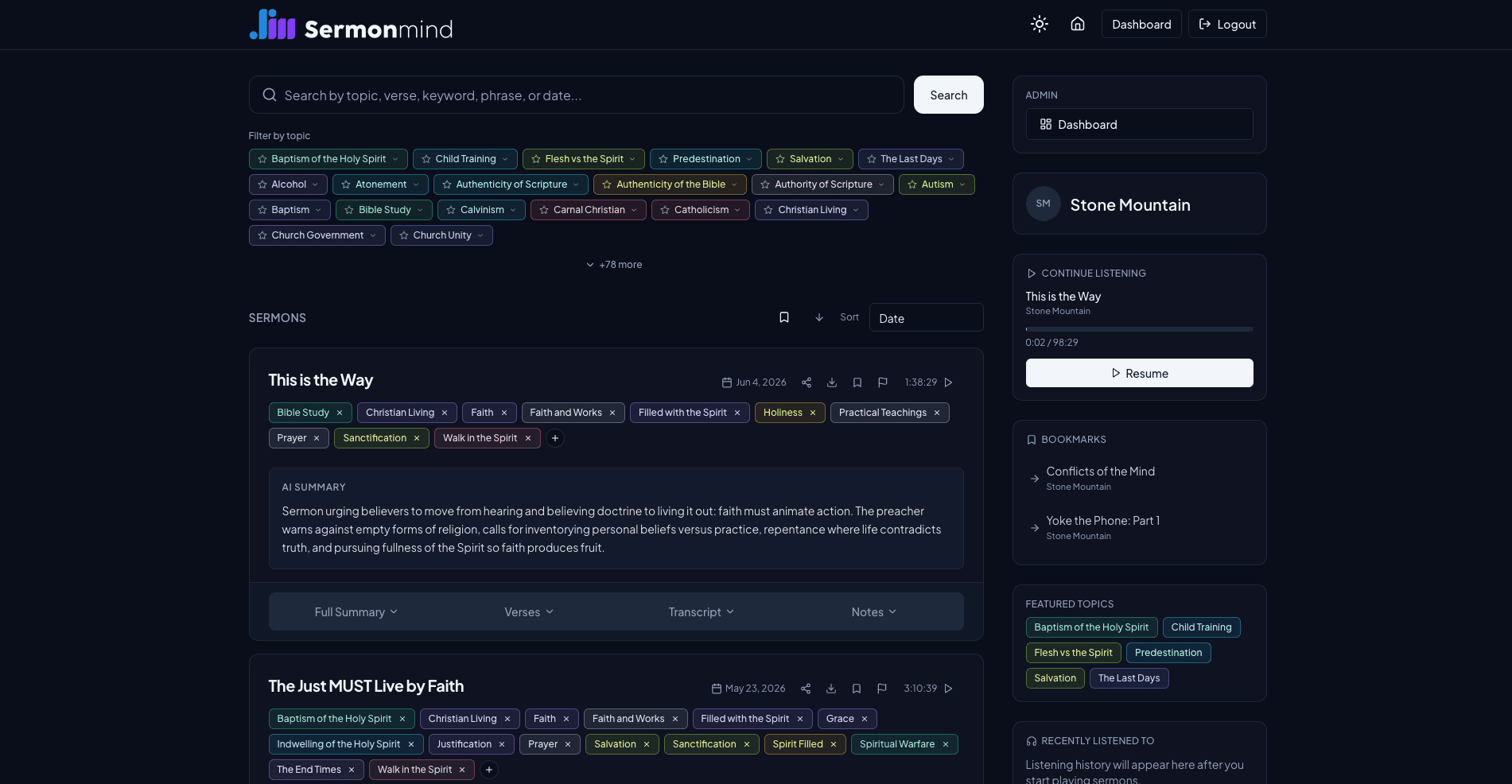1512x784 pixels.
Task: Star the Calvinism topic filter
Action: pyautogui.click(x=451, y=210)
